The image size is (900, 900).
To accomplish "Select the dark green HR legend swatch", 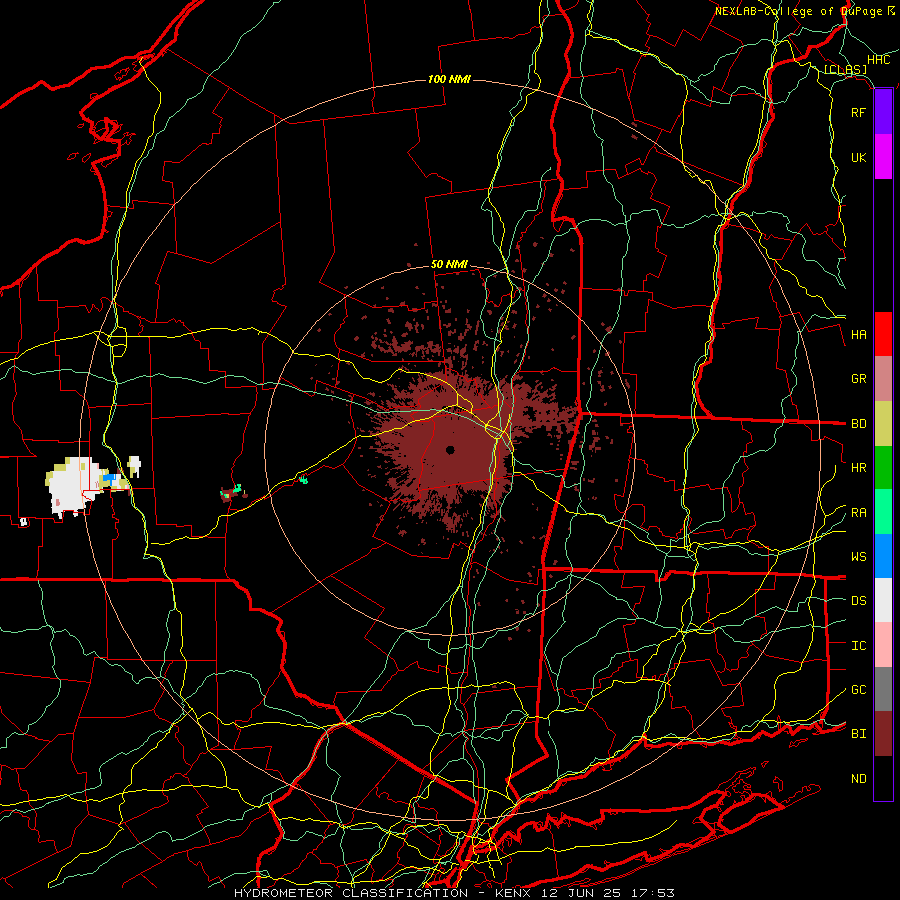I will [x=883, y=467].
